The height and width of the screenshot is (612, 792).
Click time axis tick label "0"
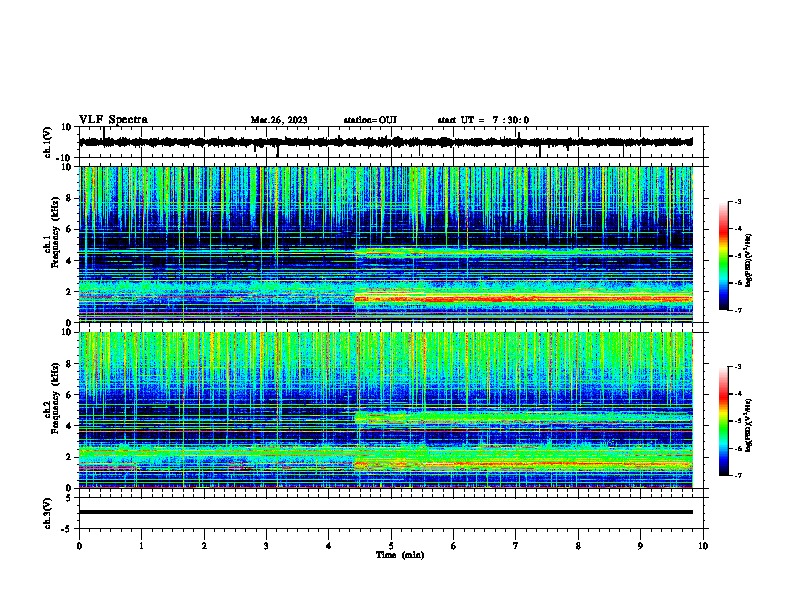(x=79, y=546)
